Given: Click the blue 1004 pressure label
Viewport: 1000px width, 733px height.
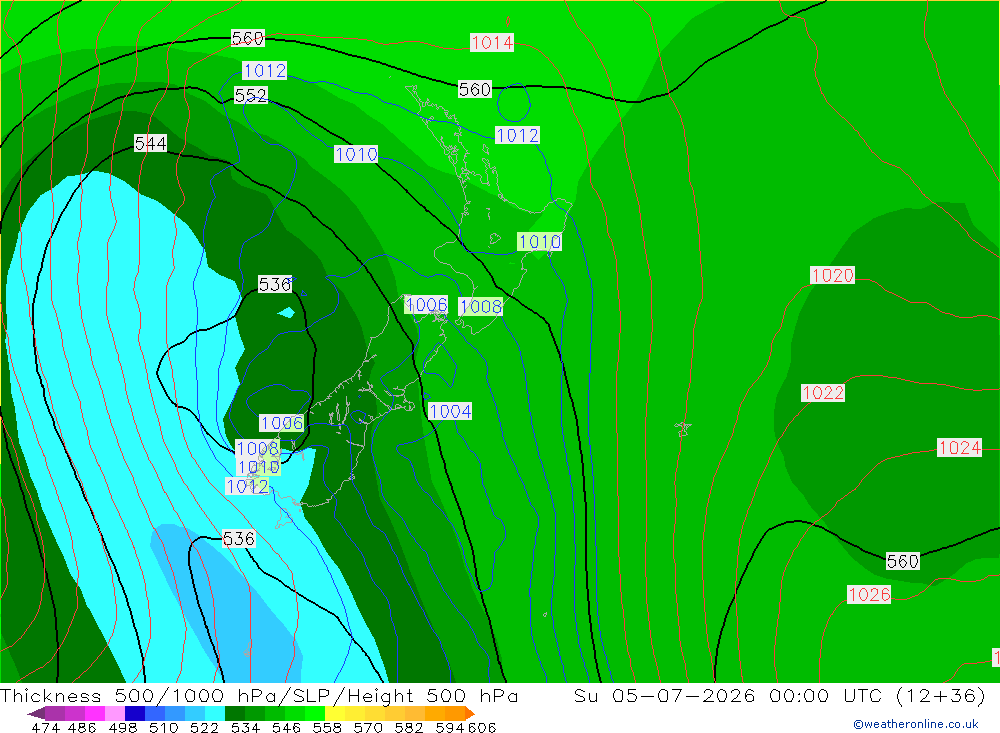Looking at the screenshot, I should 450,411.
